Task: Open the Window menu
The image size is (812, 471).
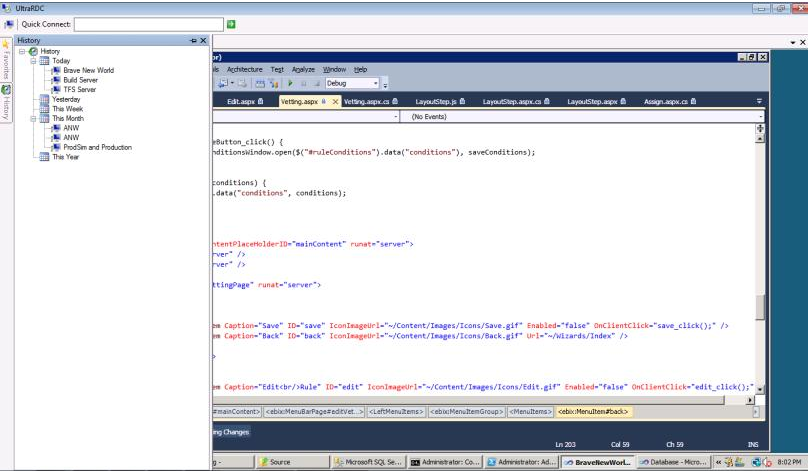Action: point(334,69)
